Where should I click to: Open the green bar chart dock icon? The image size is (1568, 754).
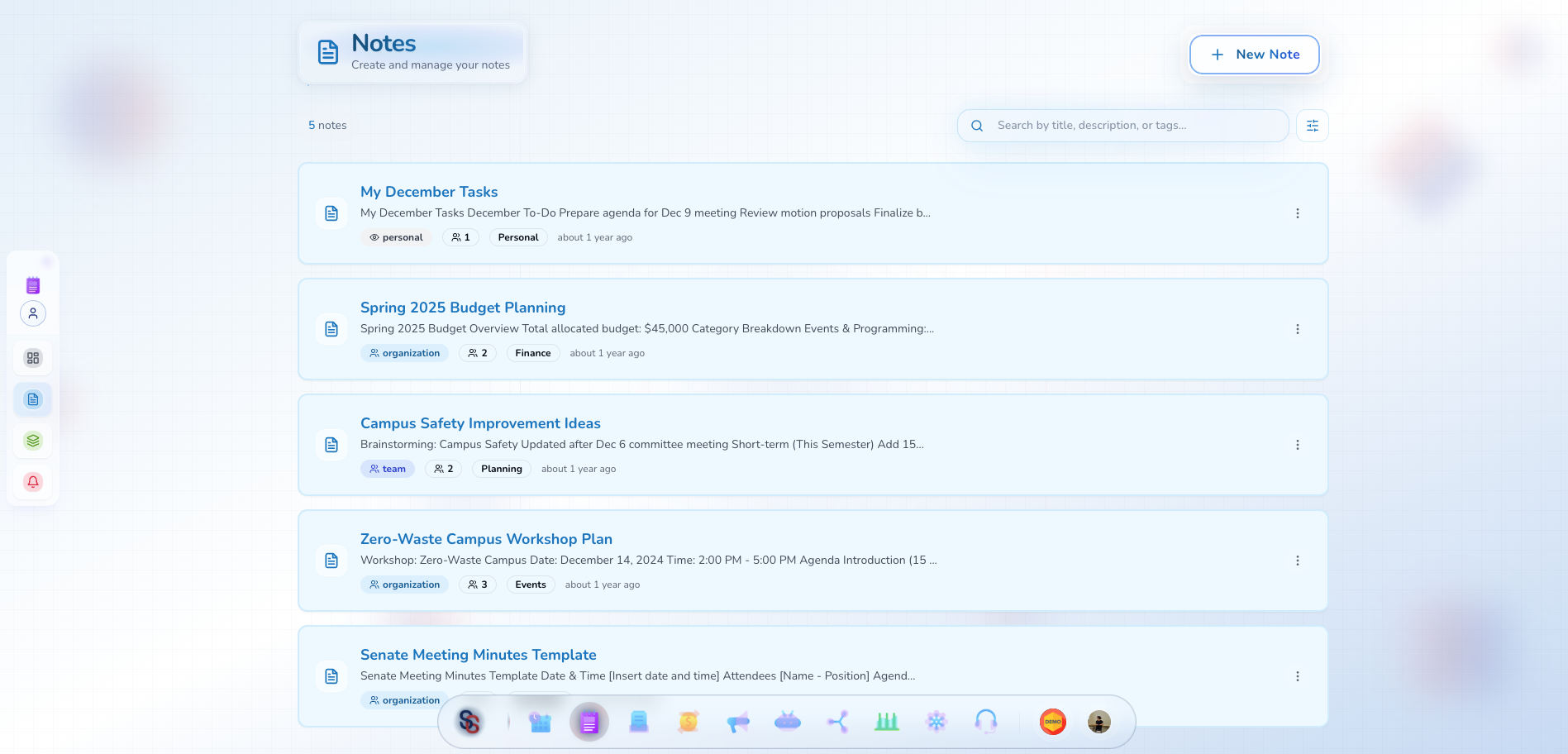tap(886, 722)
